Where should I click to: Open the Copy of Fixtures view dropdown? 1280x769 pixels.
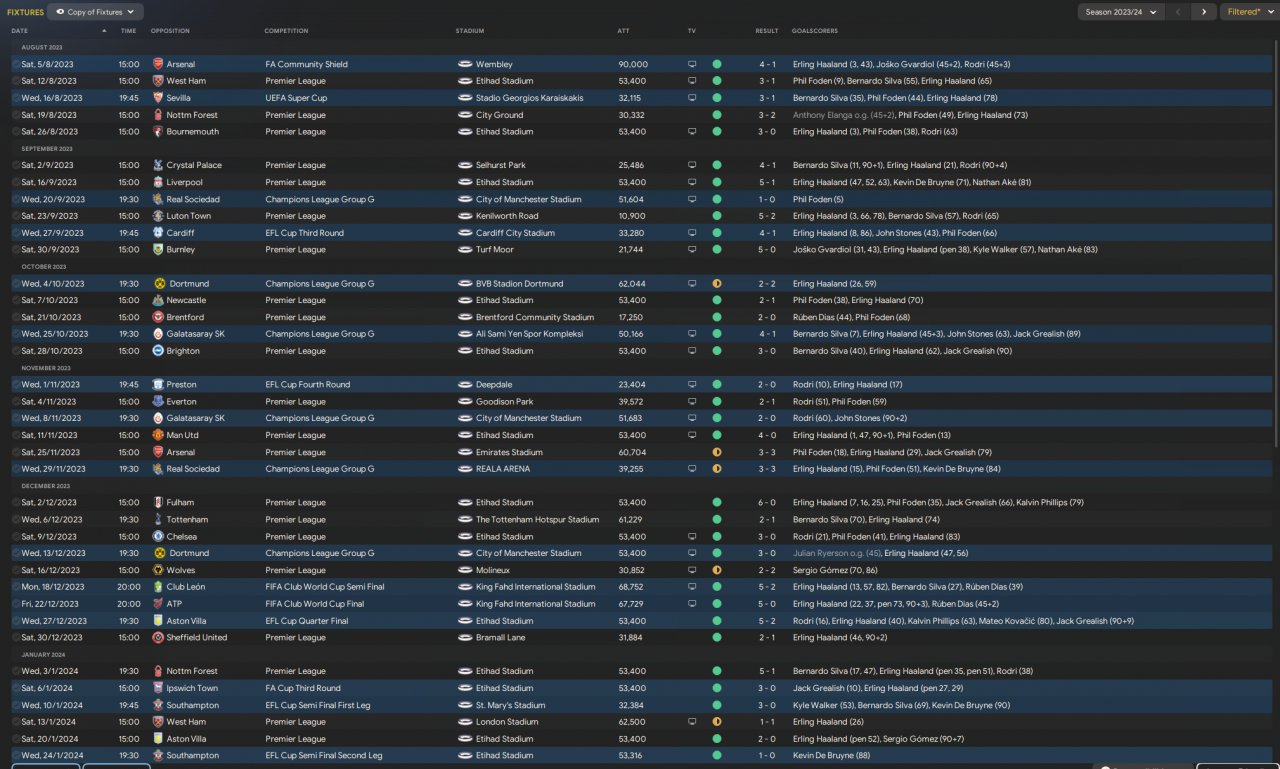pos(96,12)
